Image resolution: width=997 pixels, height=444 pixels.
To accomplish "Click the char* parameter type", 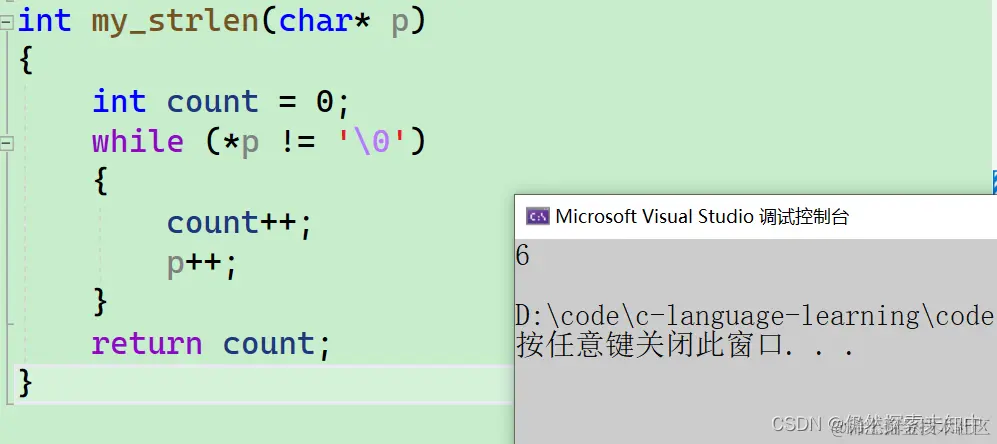I will click(324, 21).
